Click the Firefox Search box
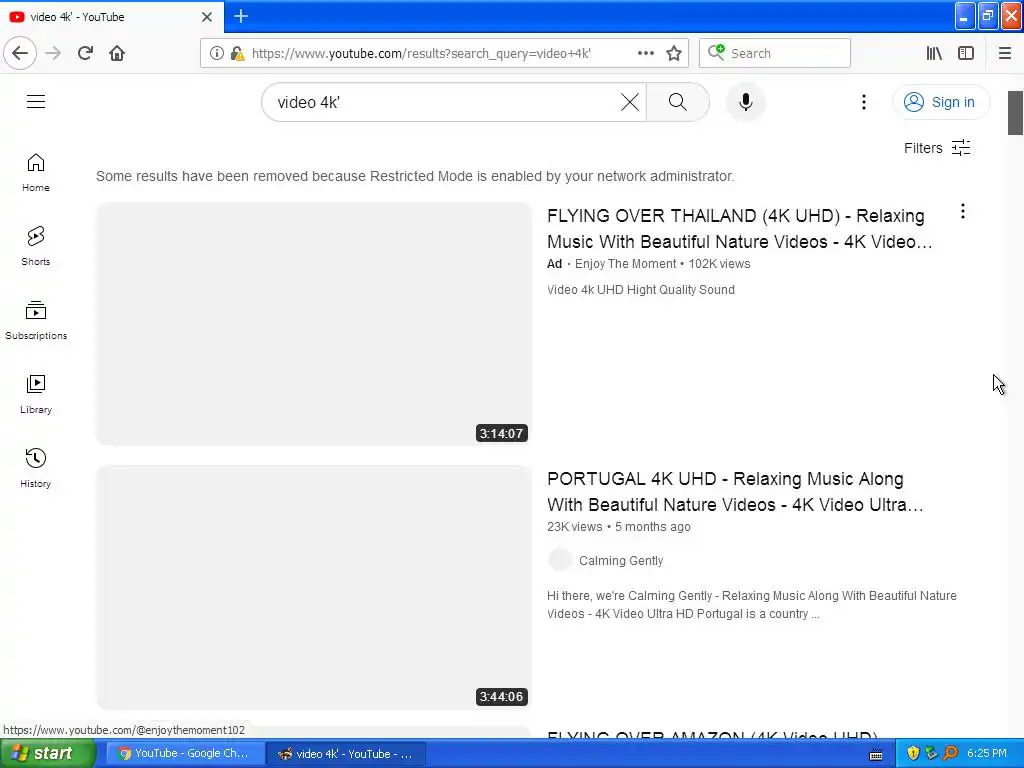The width and height of the screenshot is (1024, 768). 775,53
